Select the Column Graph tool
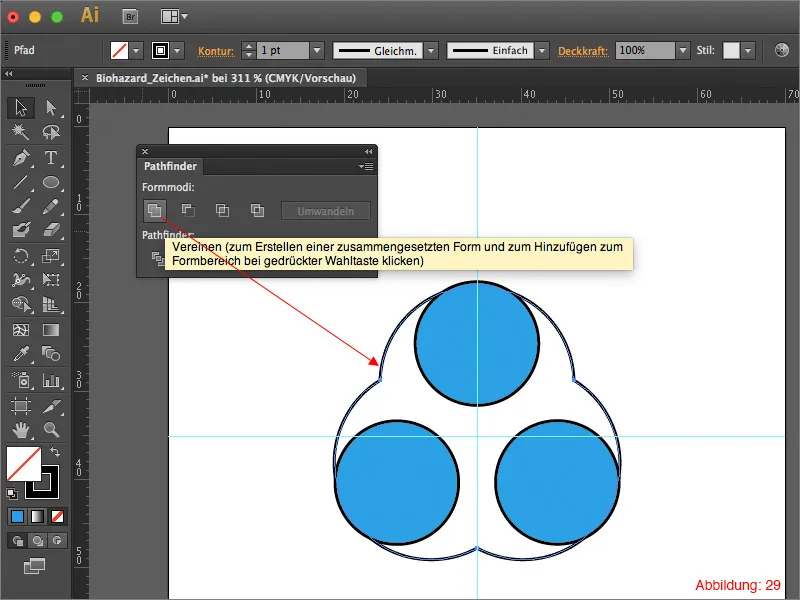The height and width of the screenshot is (600, 800). [x=51, y=380]
